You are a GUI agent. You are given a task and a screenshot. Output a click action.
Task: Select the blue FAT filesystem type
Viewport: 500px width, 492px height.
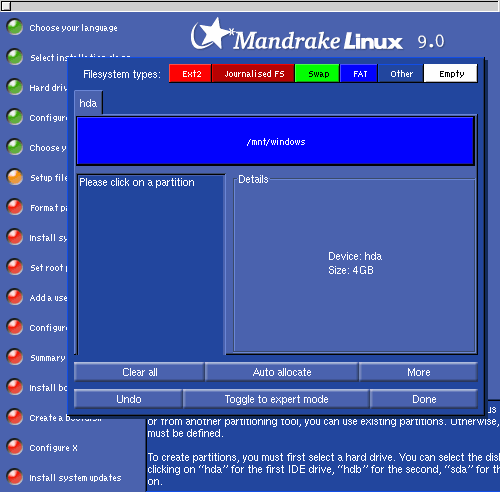pyautogui.click(x=359, y=73)
